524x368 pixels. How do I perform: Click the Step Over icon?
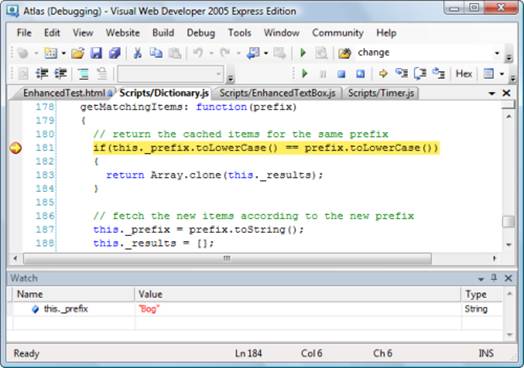pos(420,74)
